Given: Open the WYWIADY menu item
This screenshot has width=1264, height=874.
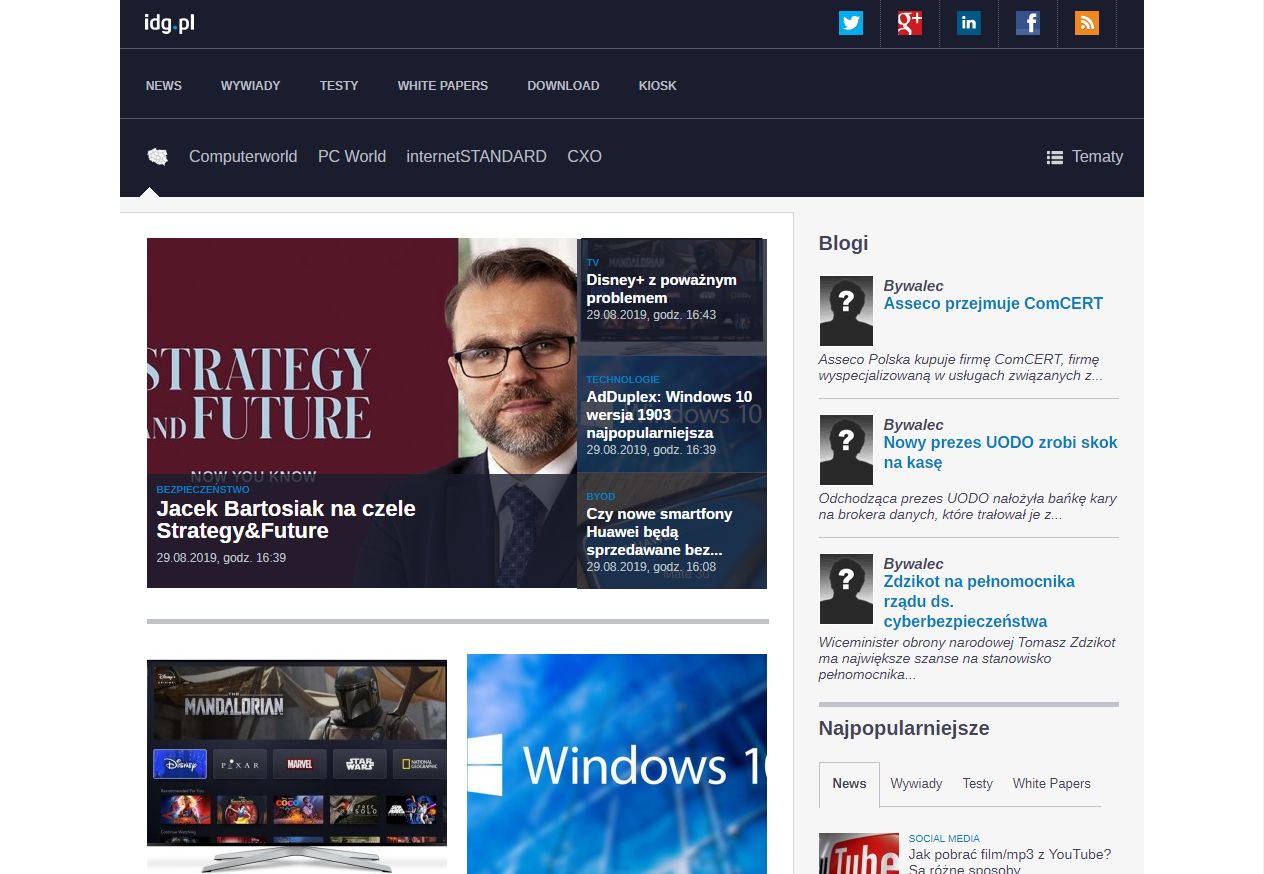Looking at the screenshot, I should [250, 86].
